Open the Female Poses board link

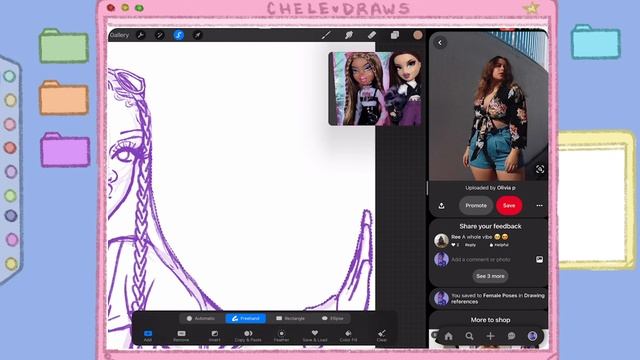(x=500, y=296)
